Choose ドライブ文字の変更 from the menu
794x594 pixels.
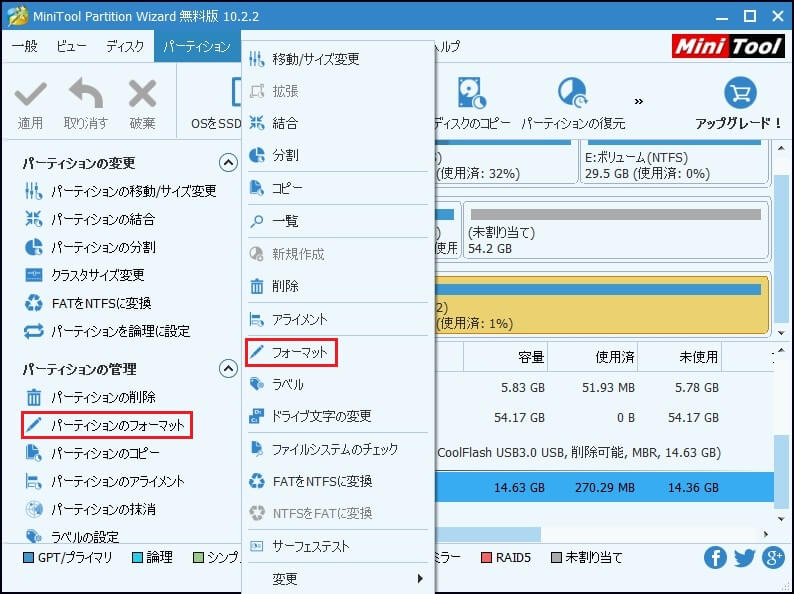[338, 416]
